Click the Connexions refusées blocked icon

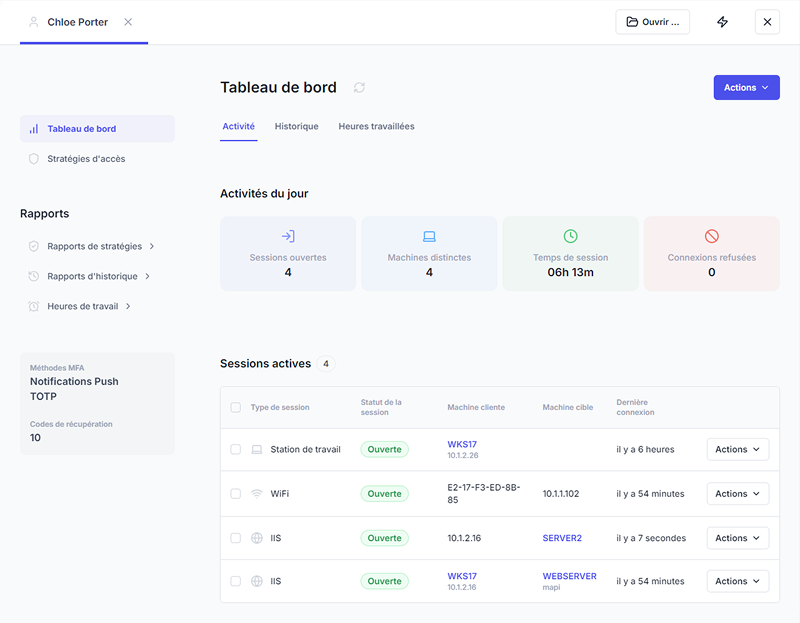[x=712, y=236]
